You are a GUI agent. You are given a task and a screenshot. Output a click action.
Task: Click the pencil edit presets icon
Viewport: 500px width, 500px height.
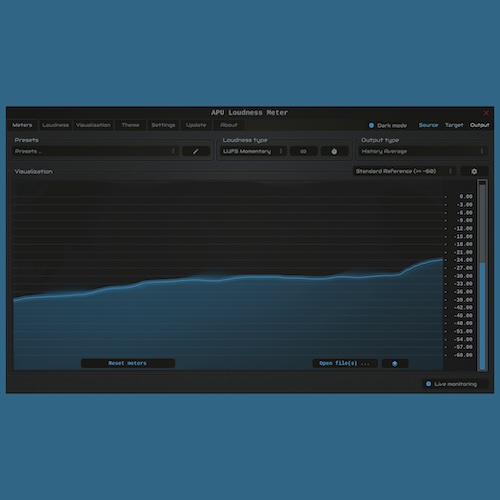(x=196, y=151)
